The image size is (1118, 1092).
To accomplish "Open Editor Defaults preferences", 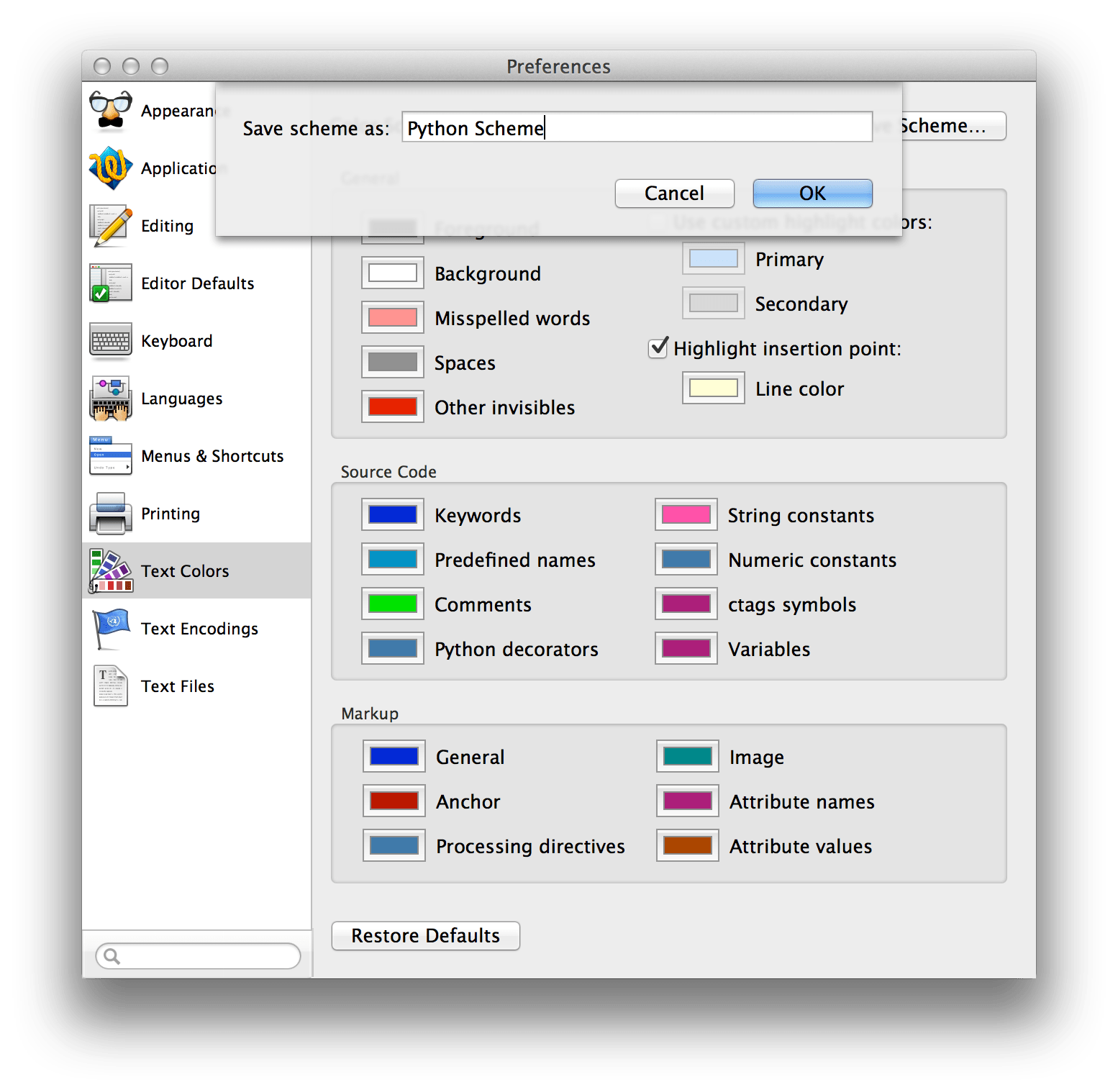I will pos(109,283).
